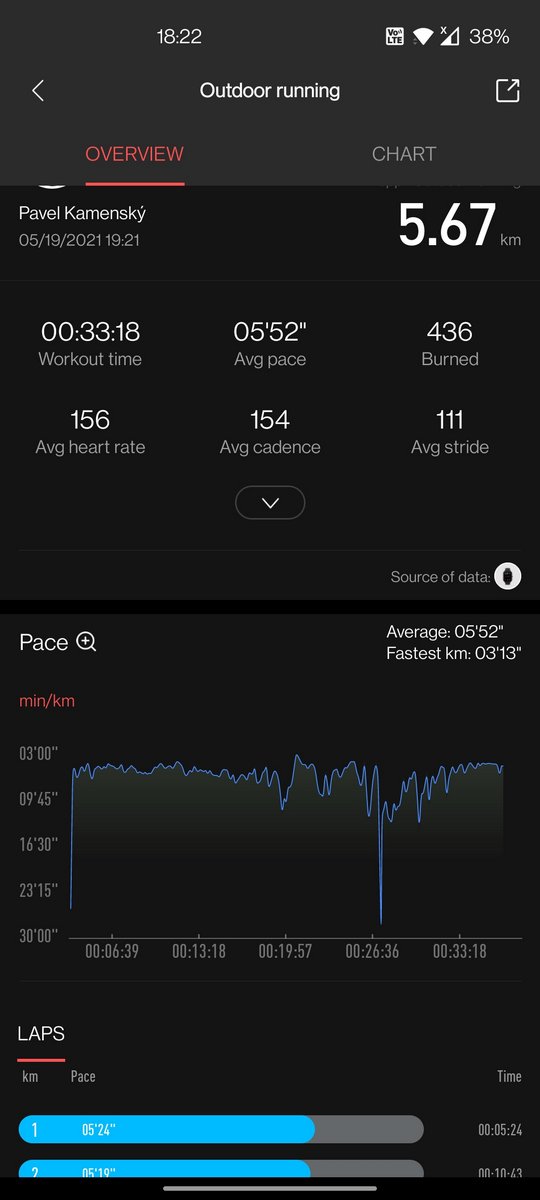Screen dimensions: 540x1200
Task: Select the LAPS section header
Action: tap(41, 1034)
